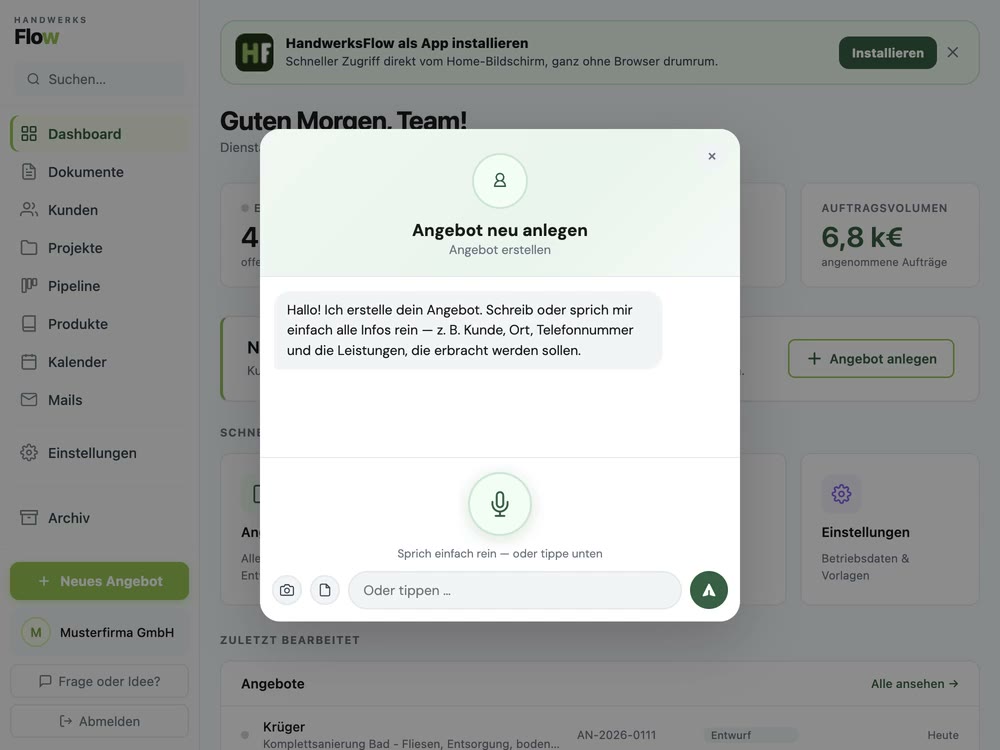
Task: Click the HF app logo in banner
Action: (254, 52)
